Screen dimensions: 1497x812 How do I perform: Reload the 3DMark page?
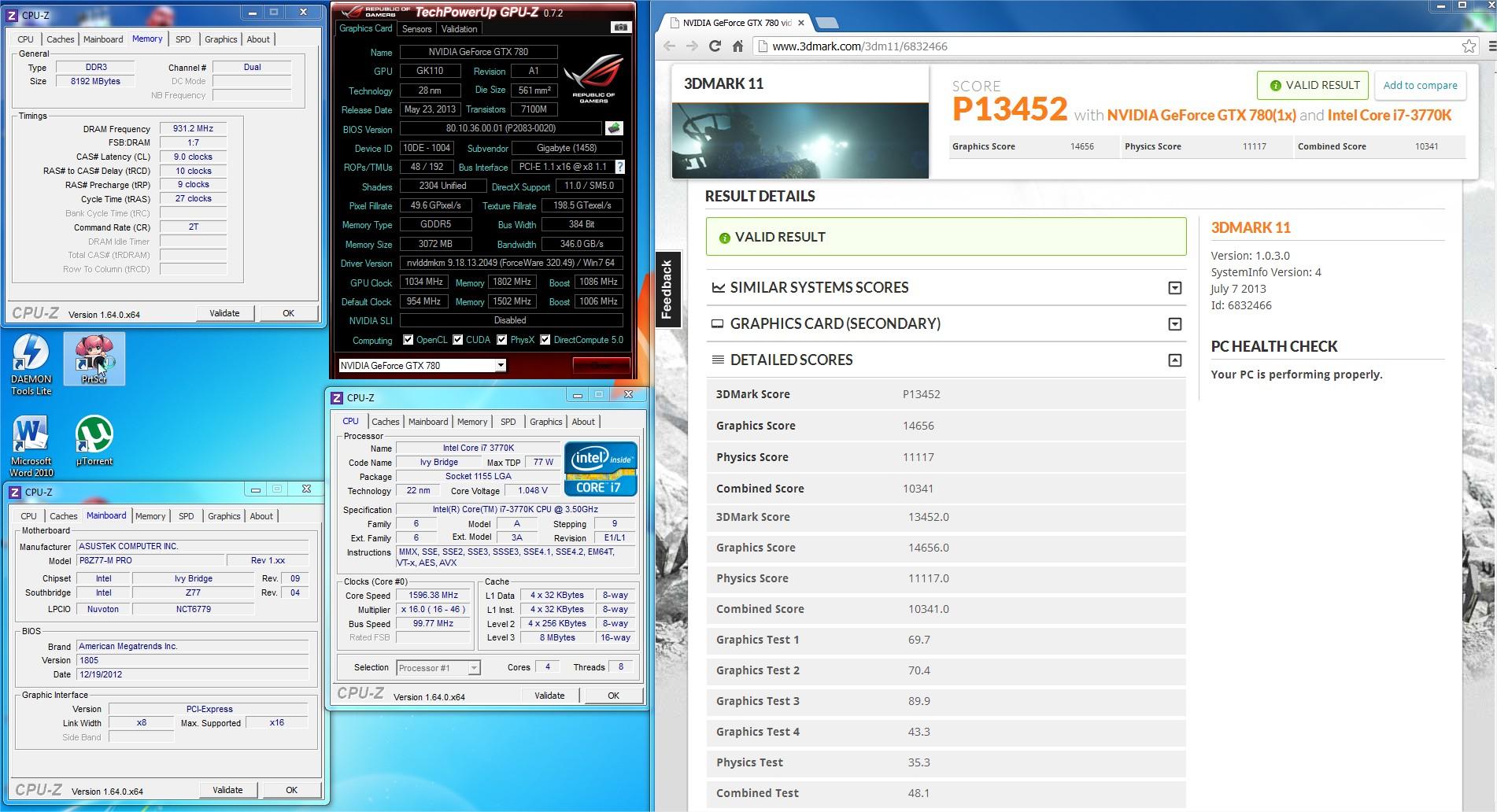coord(715,46)
